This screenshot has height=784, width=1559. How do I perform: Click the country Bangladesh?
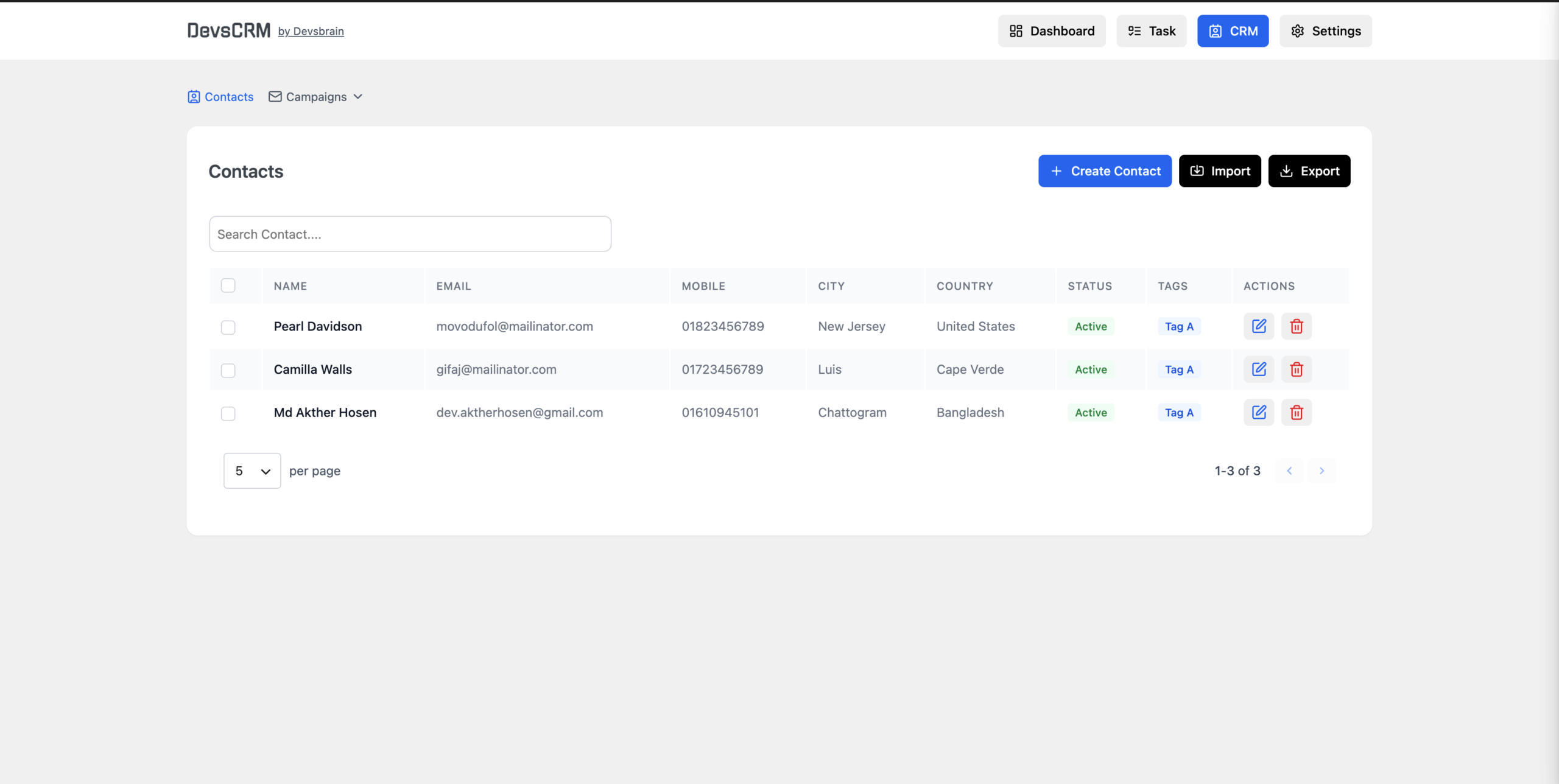[x=970, y=413]
